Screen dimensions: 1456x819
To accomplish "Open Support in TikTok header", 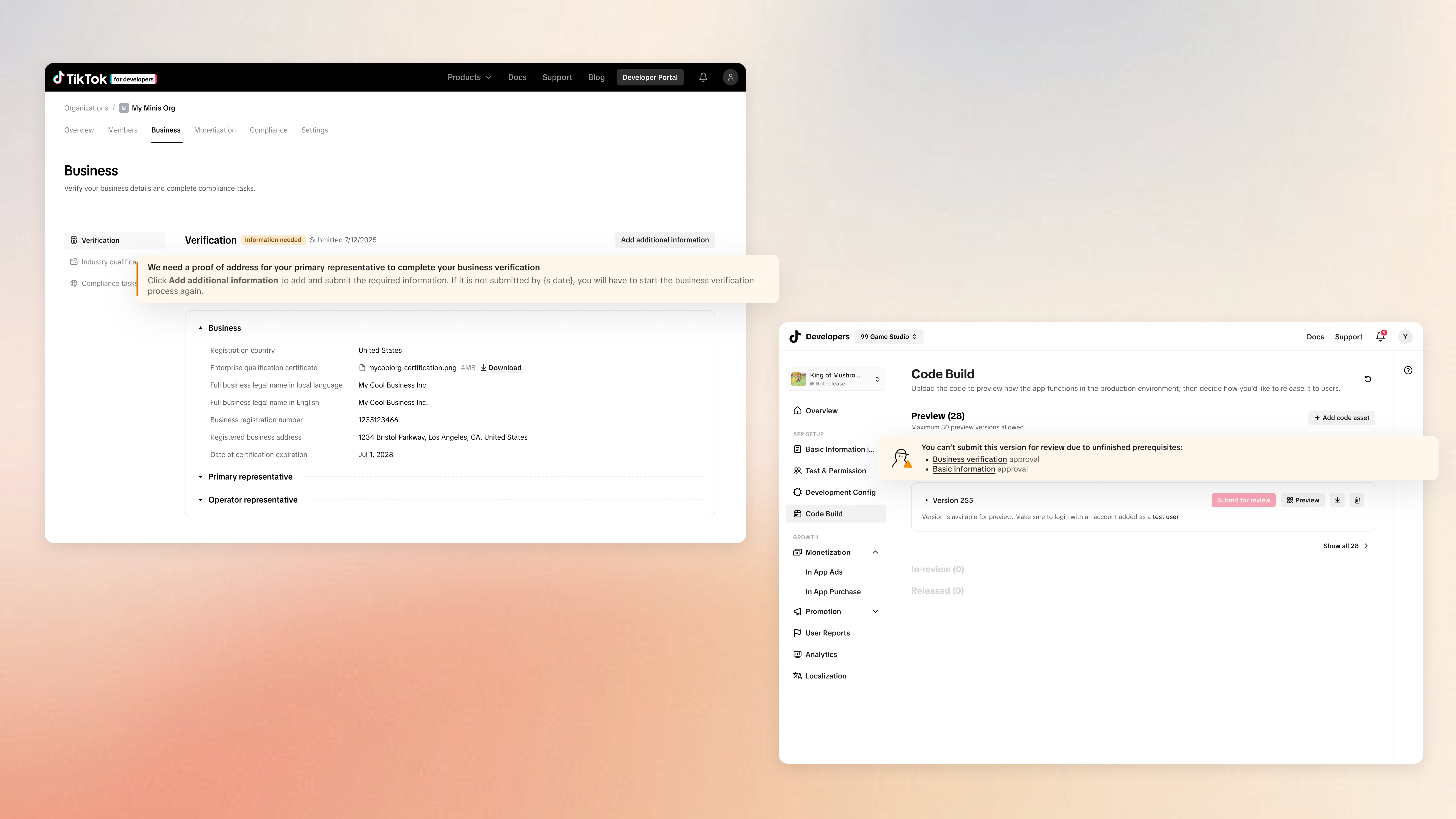I will point(557,77).
